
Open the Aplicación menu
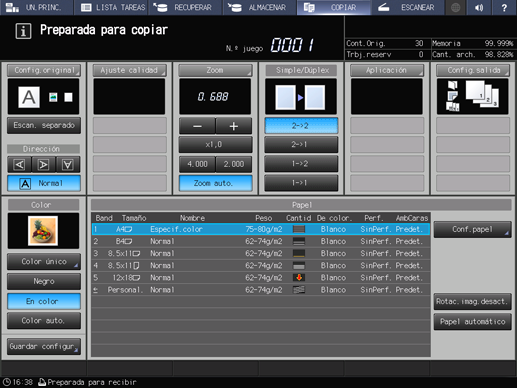387,70
